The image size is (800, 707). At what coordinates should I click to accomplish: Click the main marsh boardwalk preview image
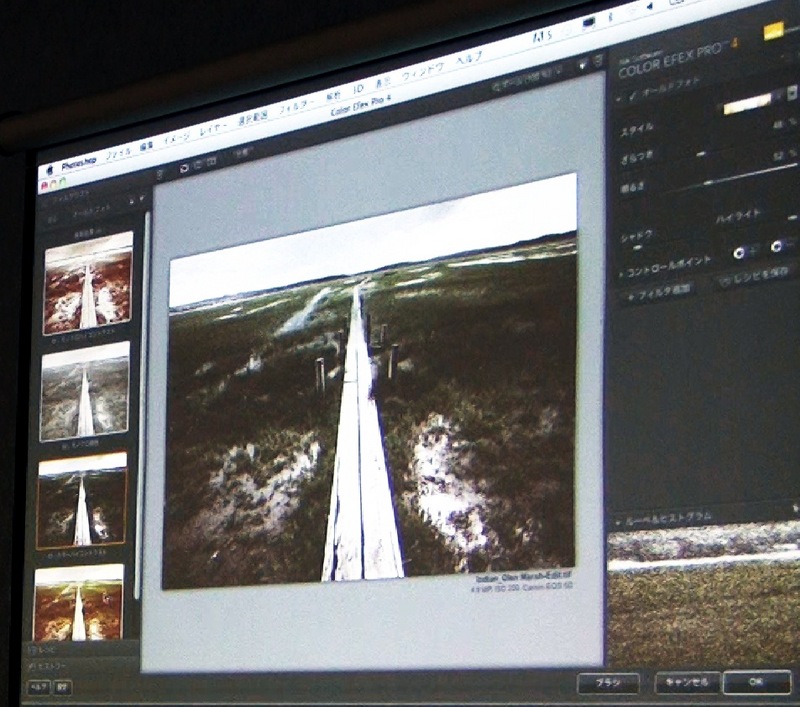tap(372, 381)
